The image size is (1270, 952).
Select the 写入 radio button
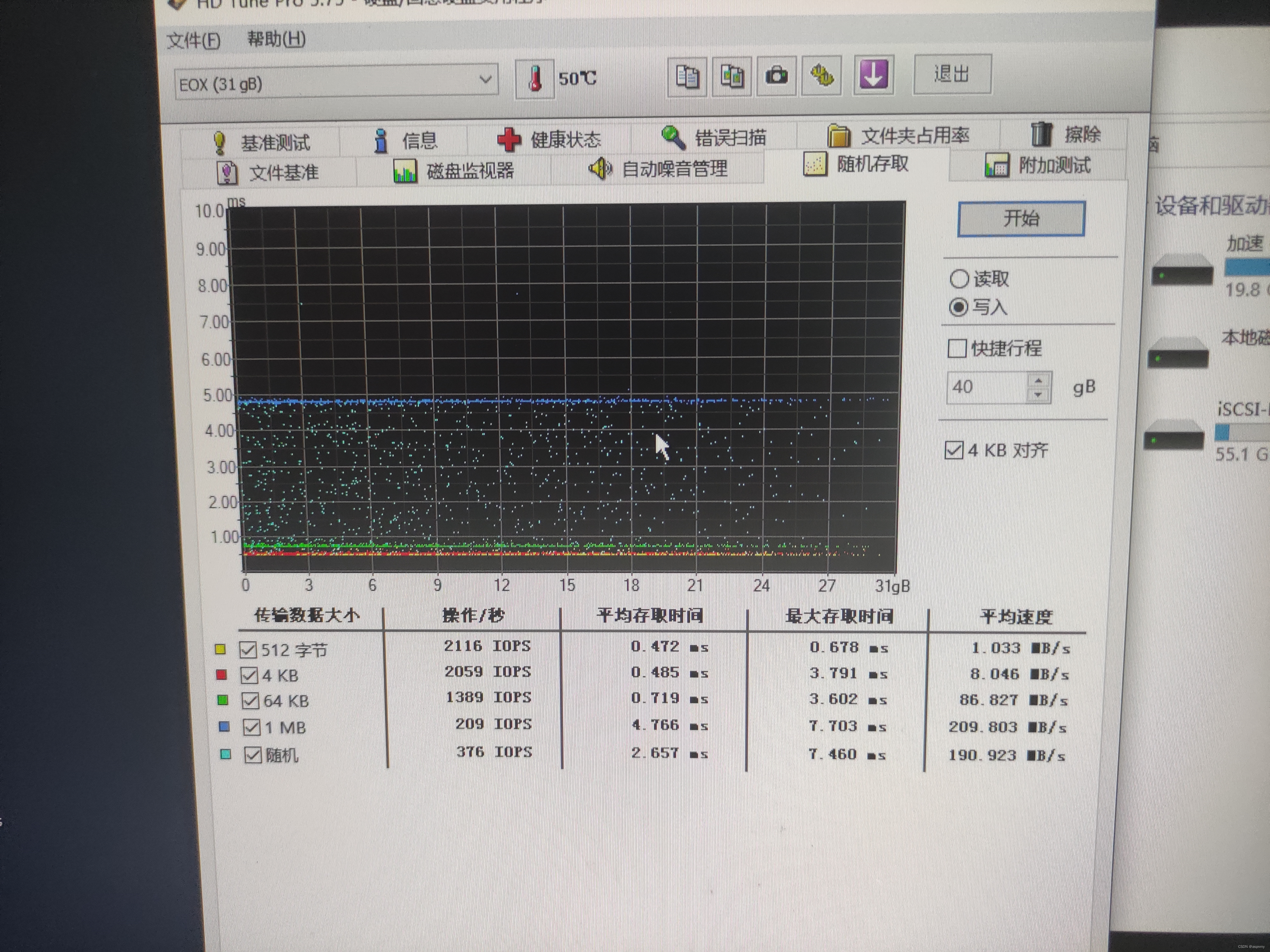click(x=958, y=307)
